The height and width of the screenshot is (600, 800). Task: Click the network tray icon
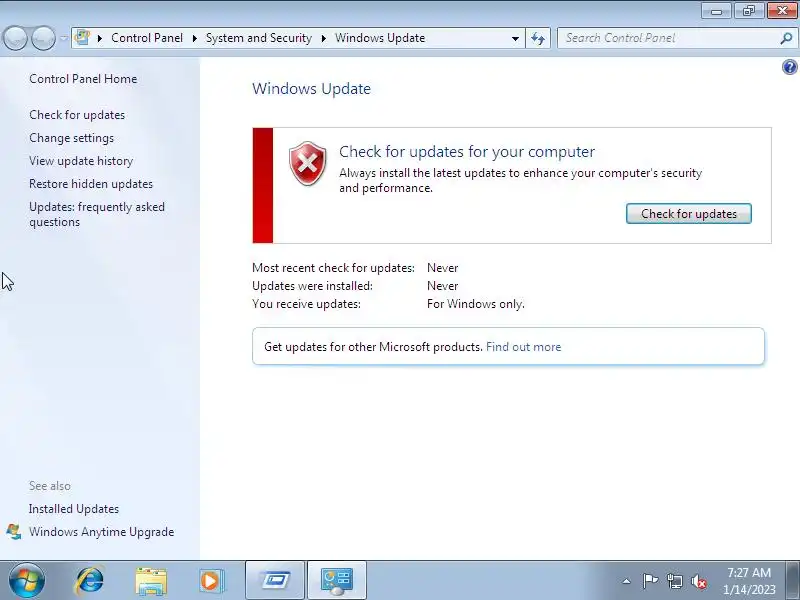[675, 581]
